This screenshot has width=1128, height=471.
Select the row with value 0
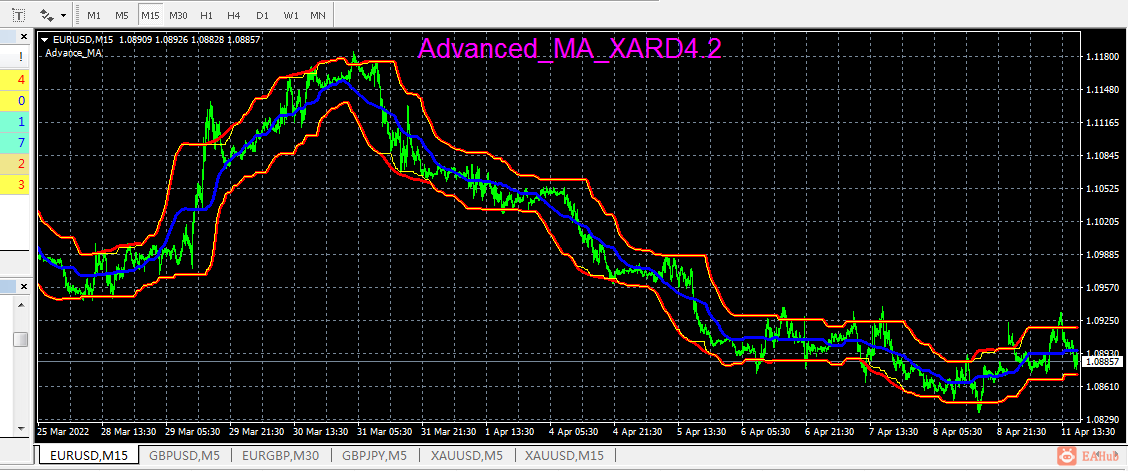(14, 101)
